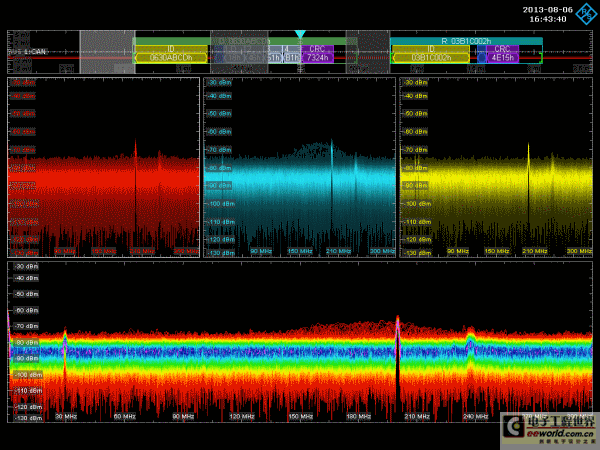Click the cyan trigger position marker
This screenshot has width=600, height=450.
(300, 34)
